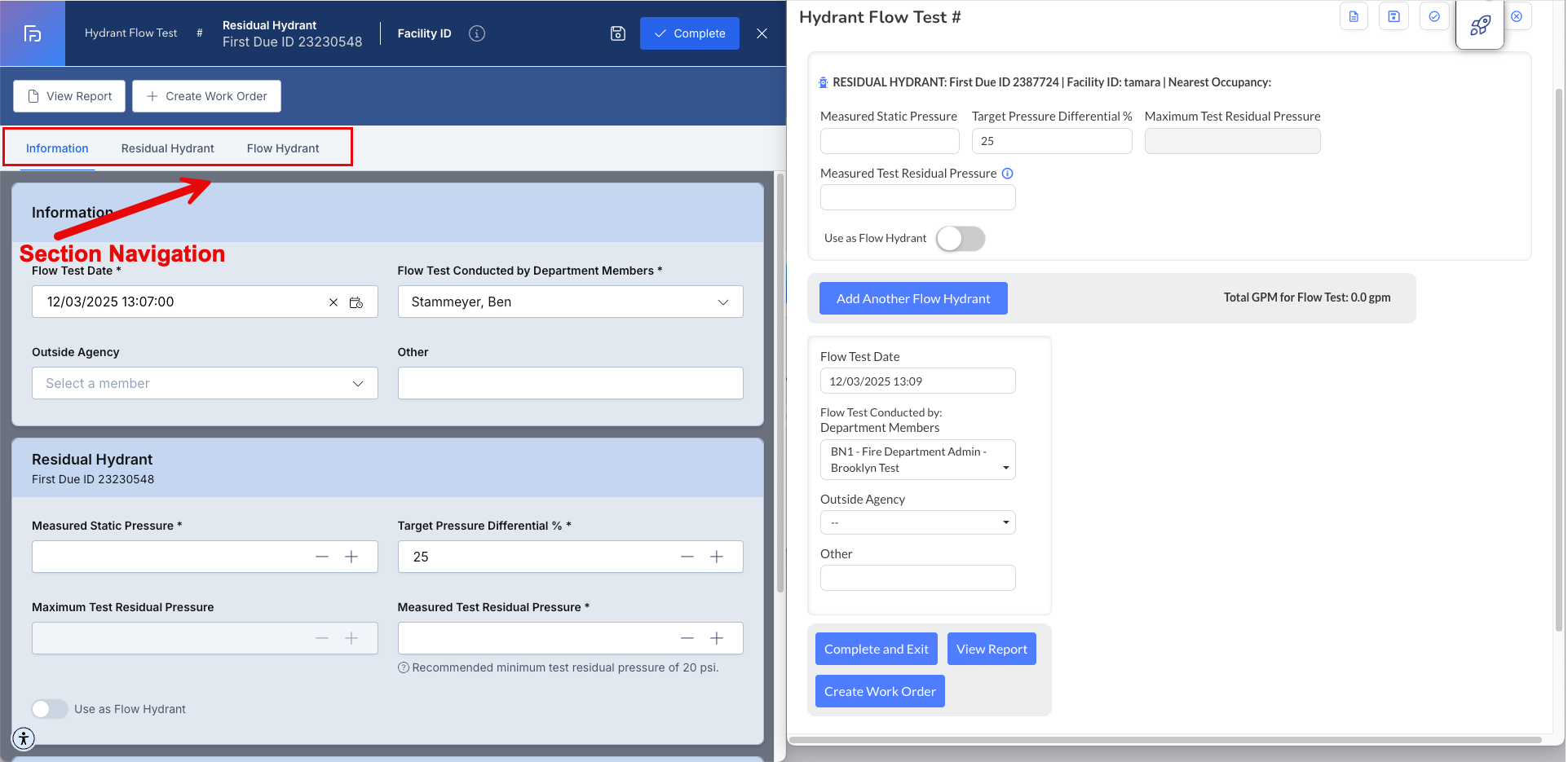Screen dimensions: 1568x762
Task: Enable Use as Flow Hydrant in right panel
Action: (x=960, y=239)
